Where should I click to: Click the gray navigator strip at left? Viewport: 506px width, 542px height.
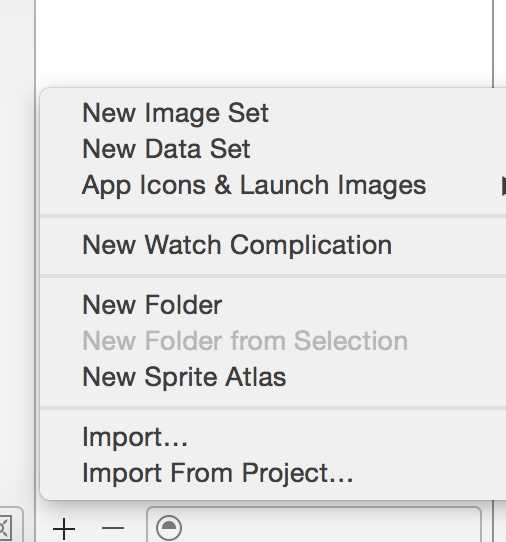pos(17,242)
